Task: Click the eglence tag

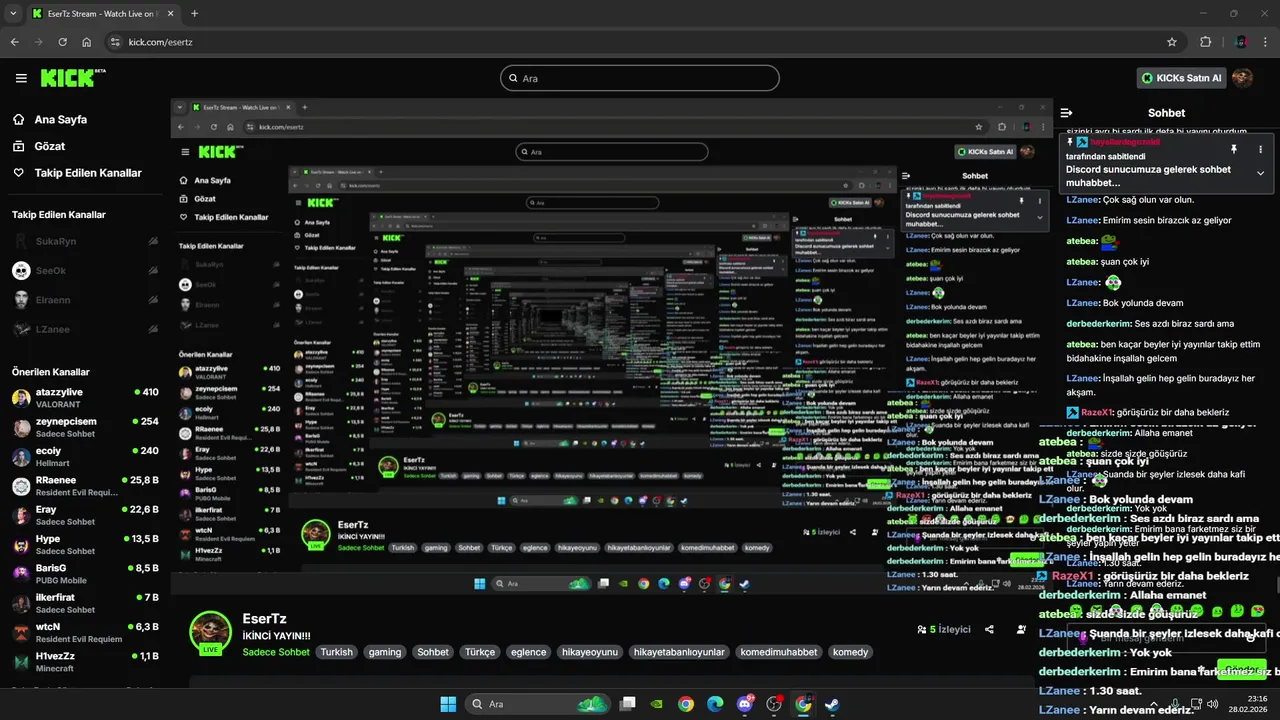Action: point(529,652)
